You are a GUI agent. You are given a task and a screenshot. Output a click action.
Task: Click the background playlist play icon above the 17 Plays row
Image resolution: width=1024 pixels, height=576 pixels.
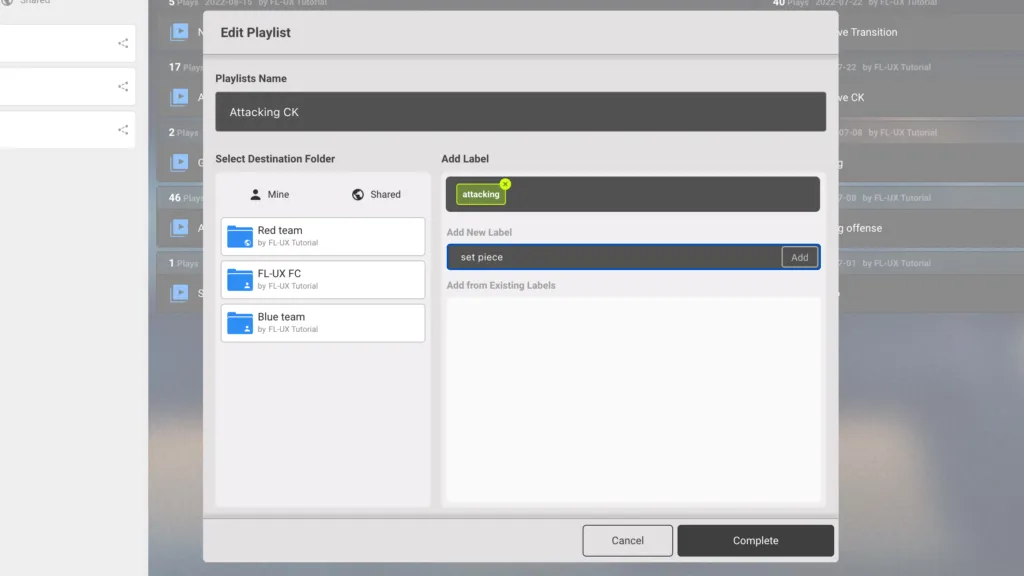pyautogui.click(x=180, y=31)
